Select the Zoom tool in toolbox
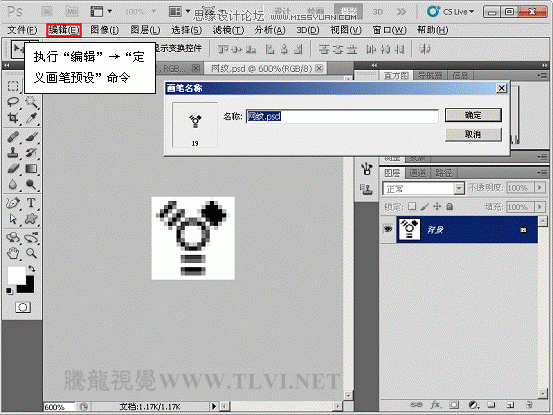The width and height of the screenshot is (553, 415). [31, 253]
